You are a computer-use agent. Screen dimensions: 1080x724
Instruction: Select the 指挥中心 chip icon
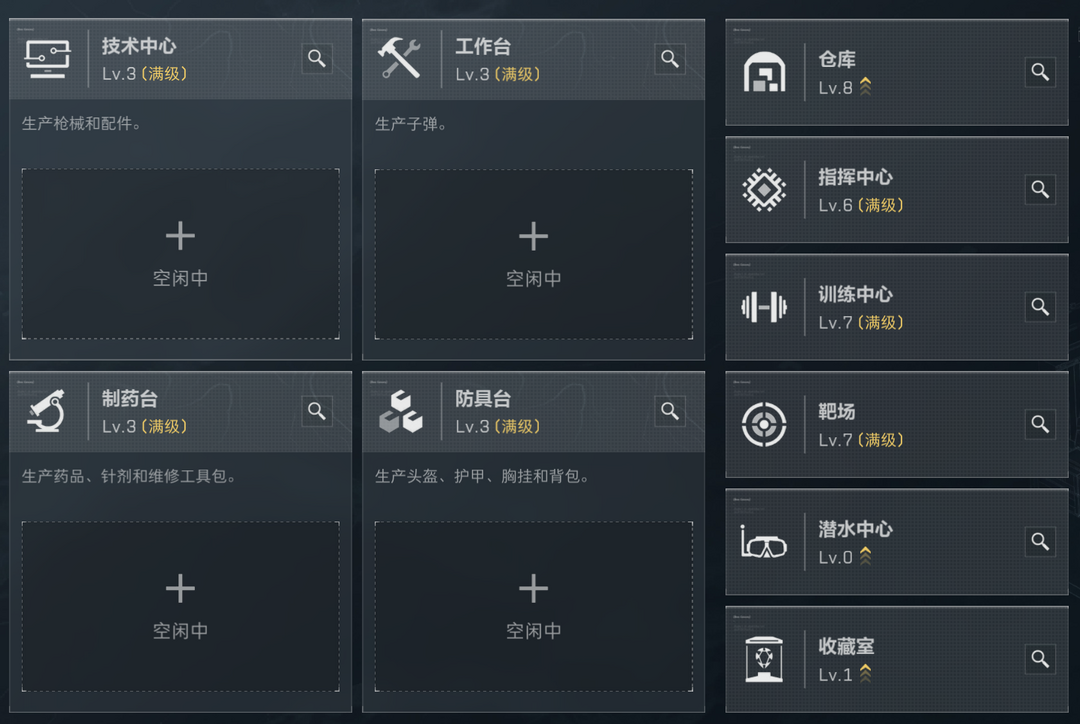click(x=765, y=190)
